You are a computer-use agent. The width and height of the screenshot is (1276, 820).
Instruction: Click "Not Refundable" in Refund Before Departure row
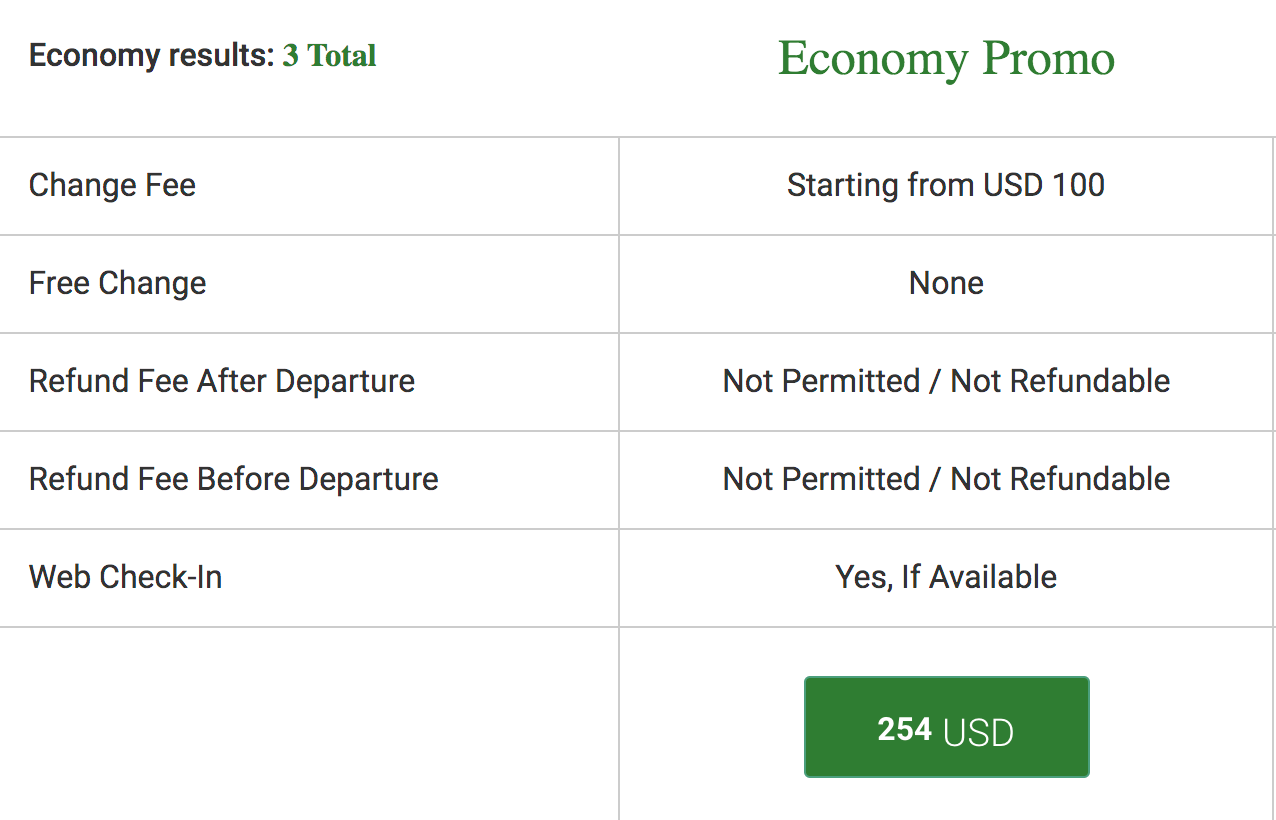point(1060,479)
